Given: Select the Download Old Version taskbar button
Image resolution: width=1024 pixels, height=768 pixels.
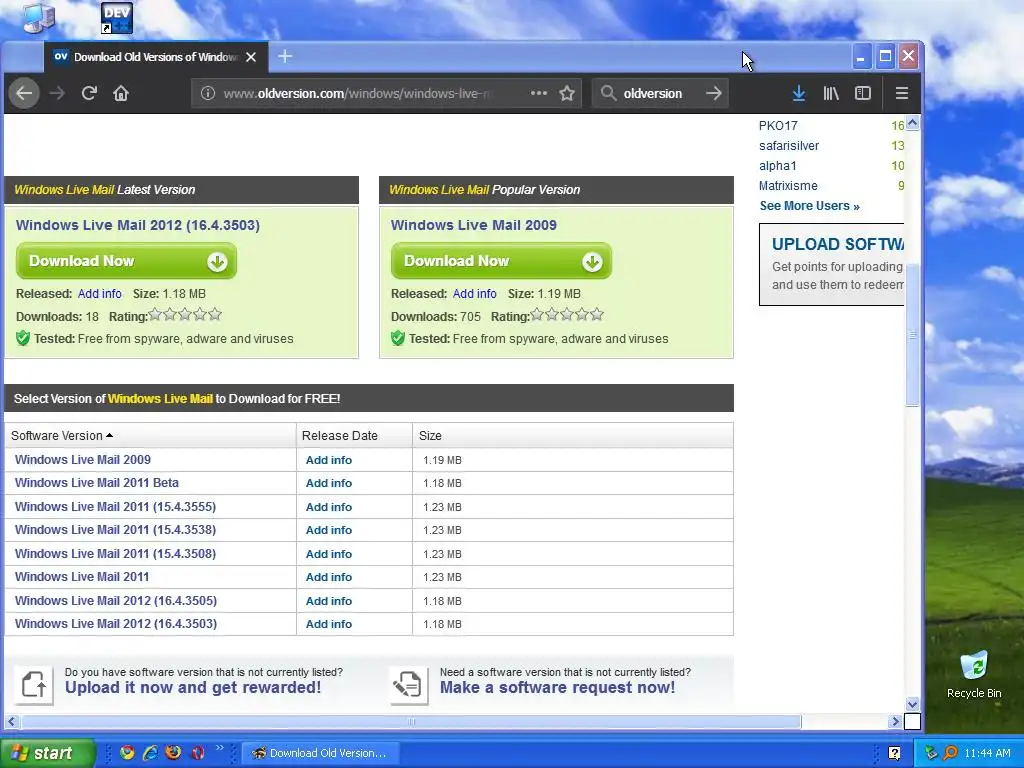Looking at the screenshot, I should (320, 753).
